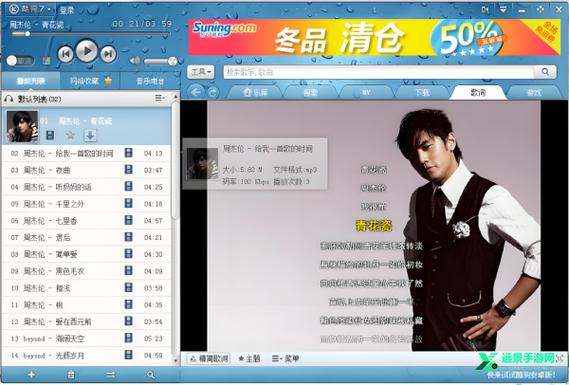Click the delete songs trash icon
The height and width of the screenshot is (385, 569).
click(71, 375)
